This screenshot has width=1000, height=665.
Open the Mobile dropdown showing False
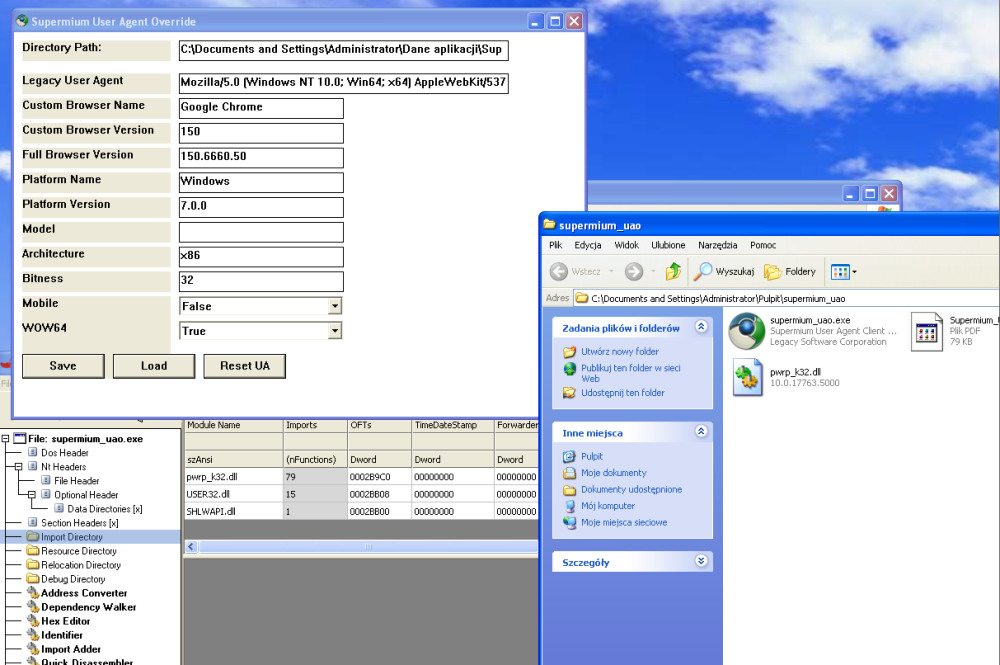click(335, 306)
